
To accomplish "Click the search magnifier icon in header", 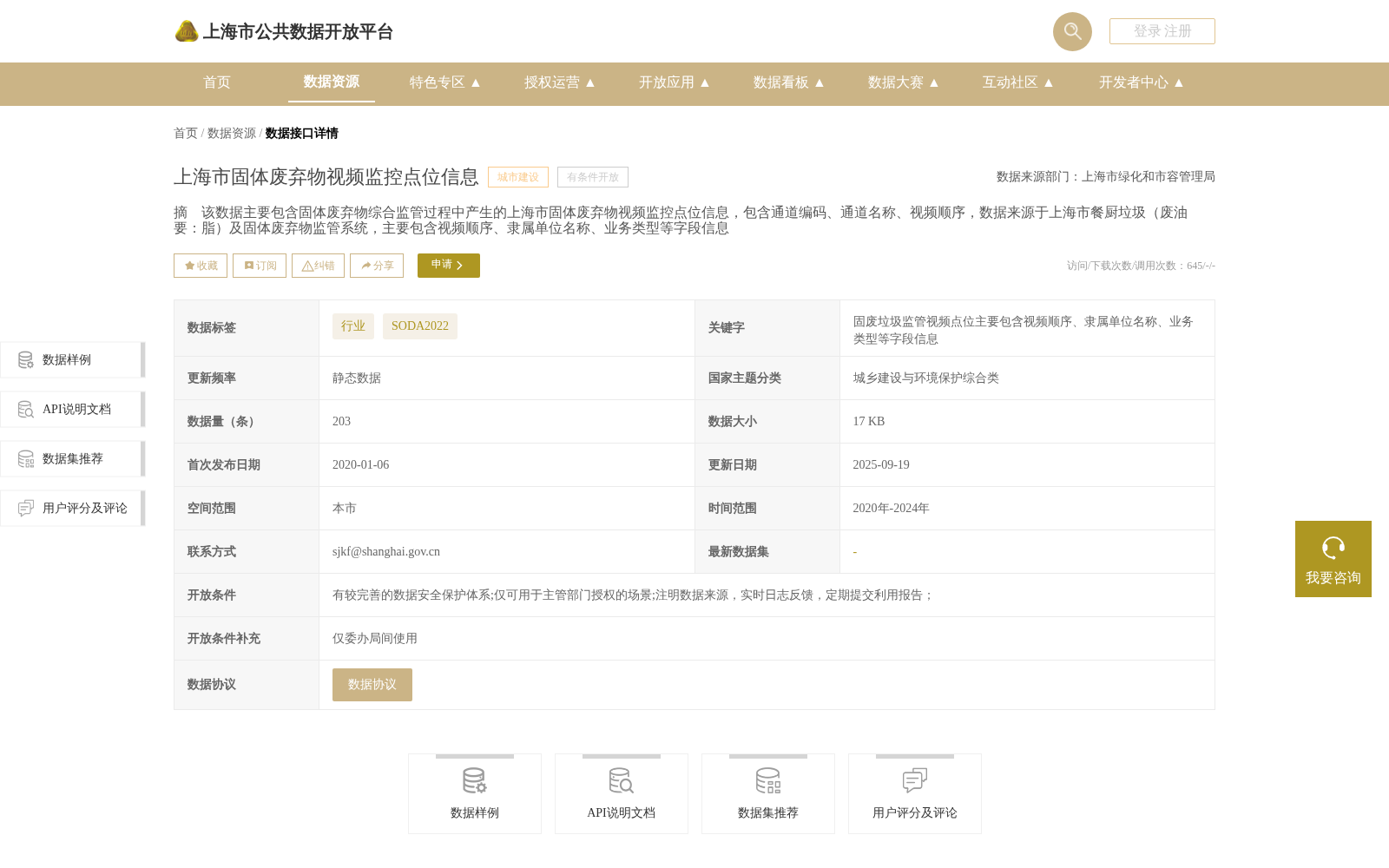I will (1072, 31).
